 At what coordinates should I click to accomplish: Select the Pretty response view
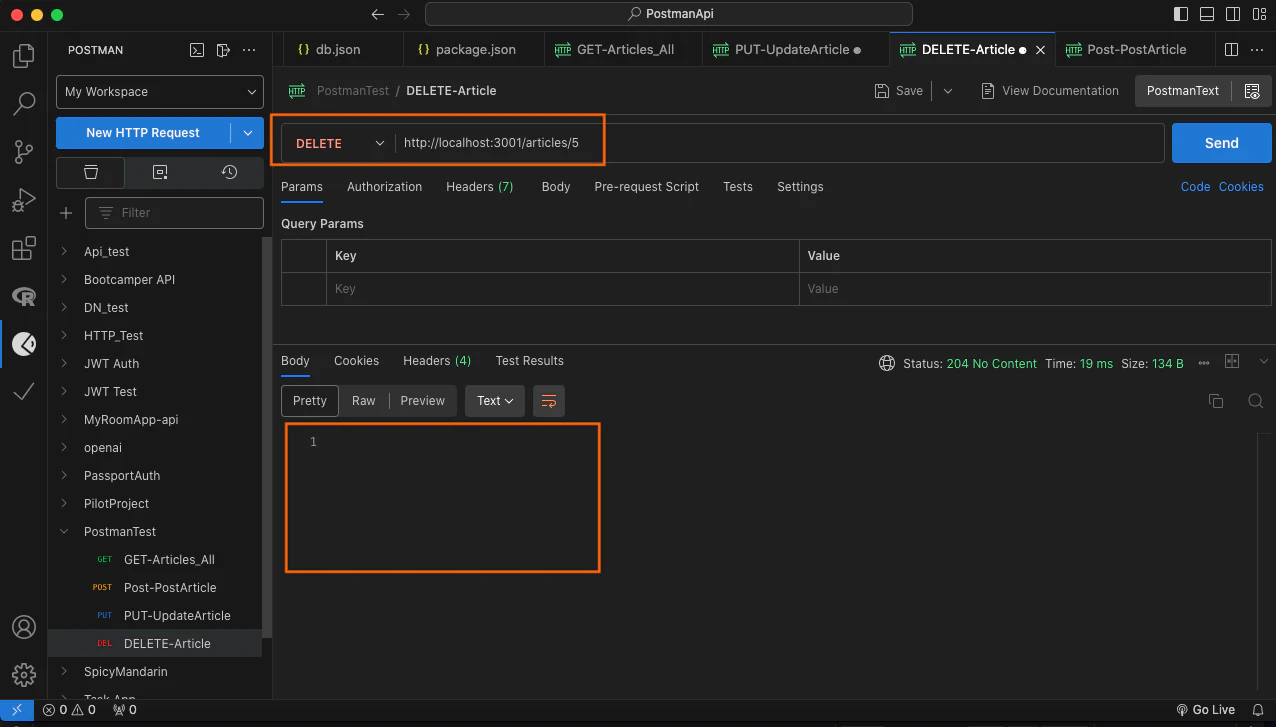pos(310,401)
